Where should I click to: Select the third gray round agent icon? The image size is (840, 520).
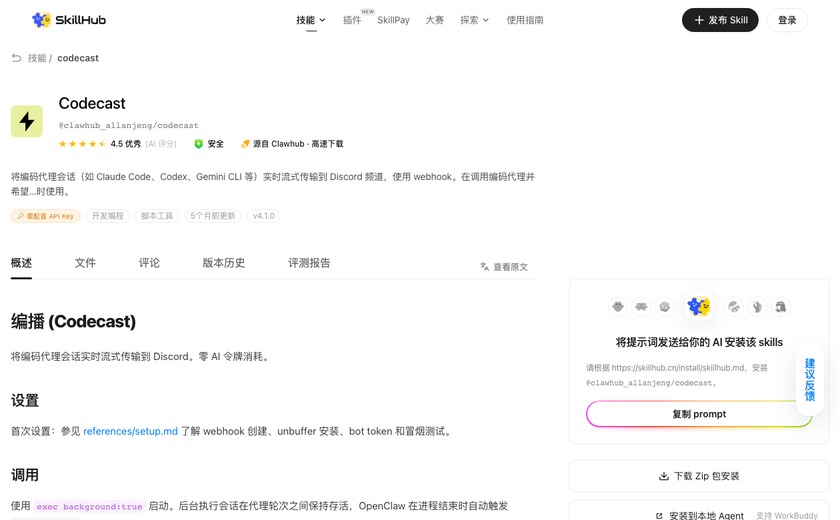665,307
